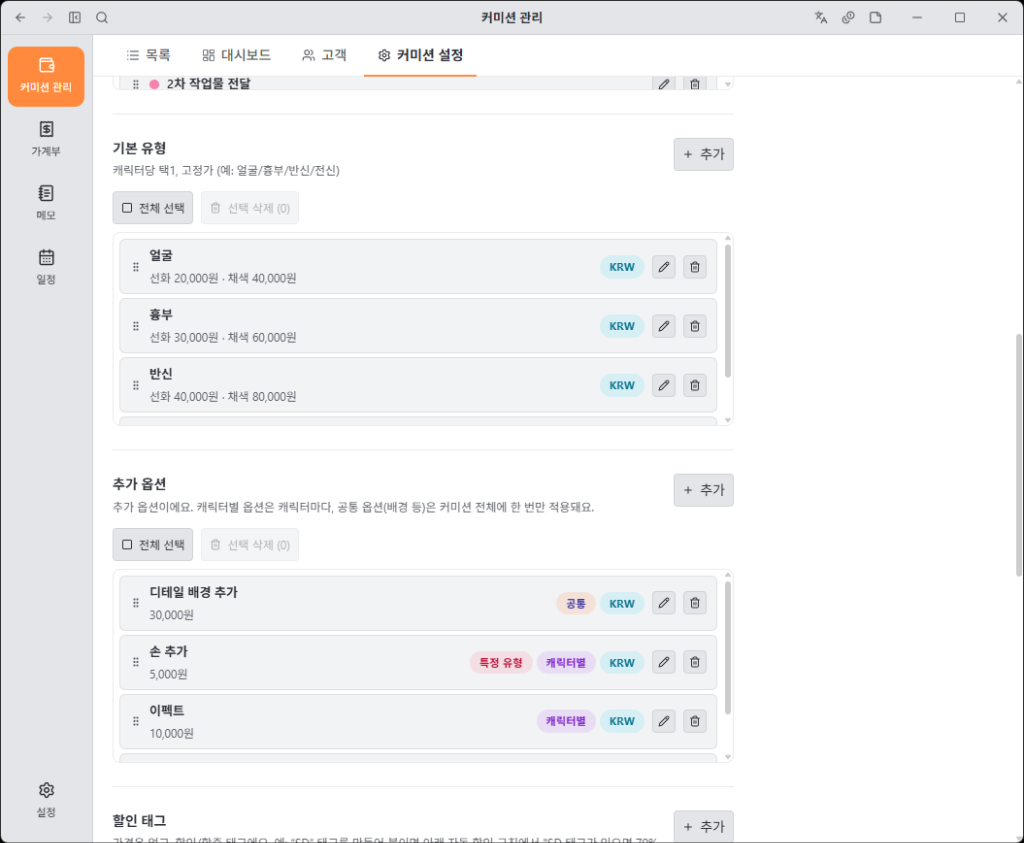Edit the 반신 base type
The height and width of the screenshot is (843, 1024).
pos(664,385)
